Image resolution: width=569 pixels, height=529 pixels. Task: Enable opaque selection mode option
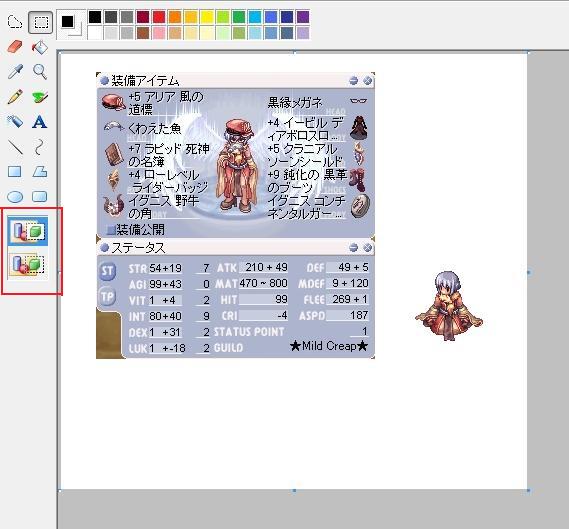pos(28,230)
